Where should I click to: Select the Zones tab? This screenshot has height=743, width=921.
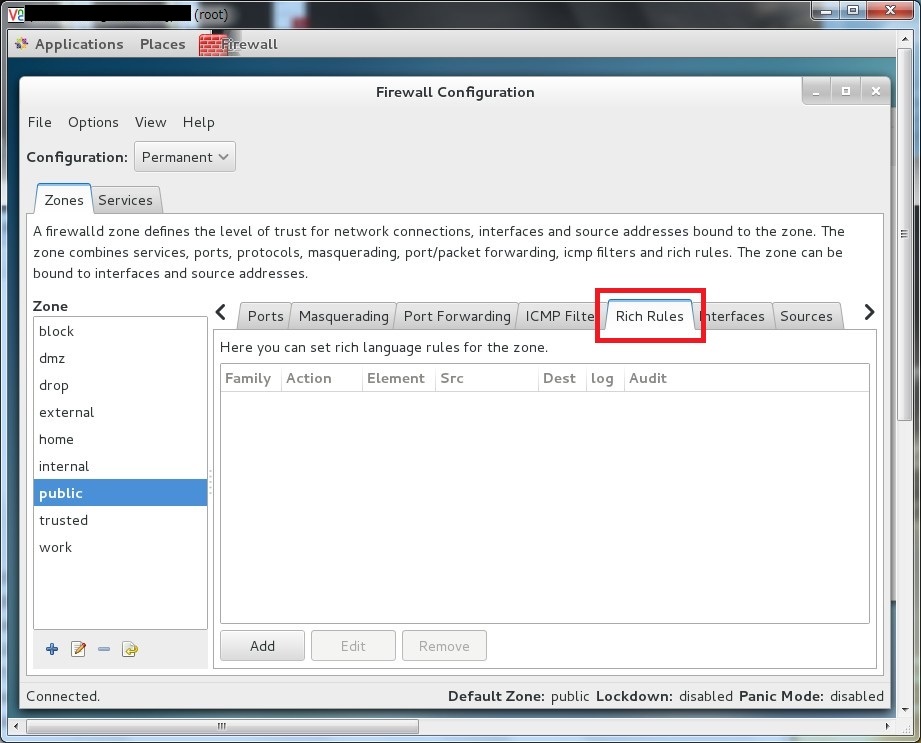pyautogui.click(x=64, y=200)
